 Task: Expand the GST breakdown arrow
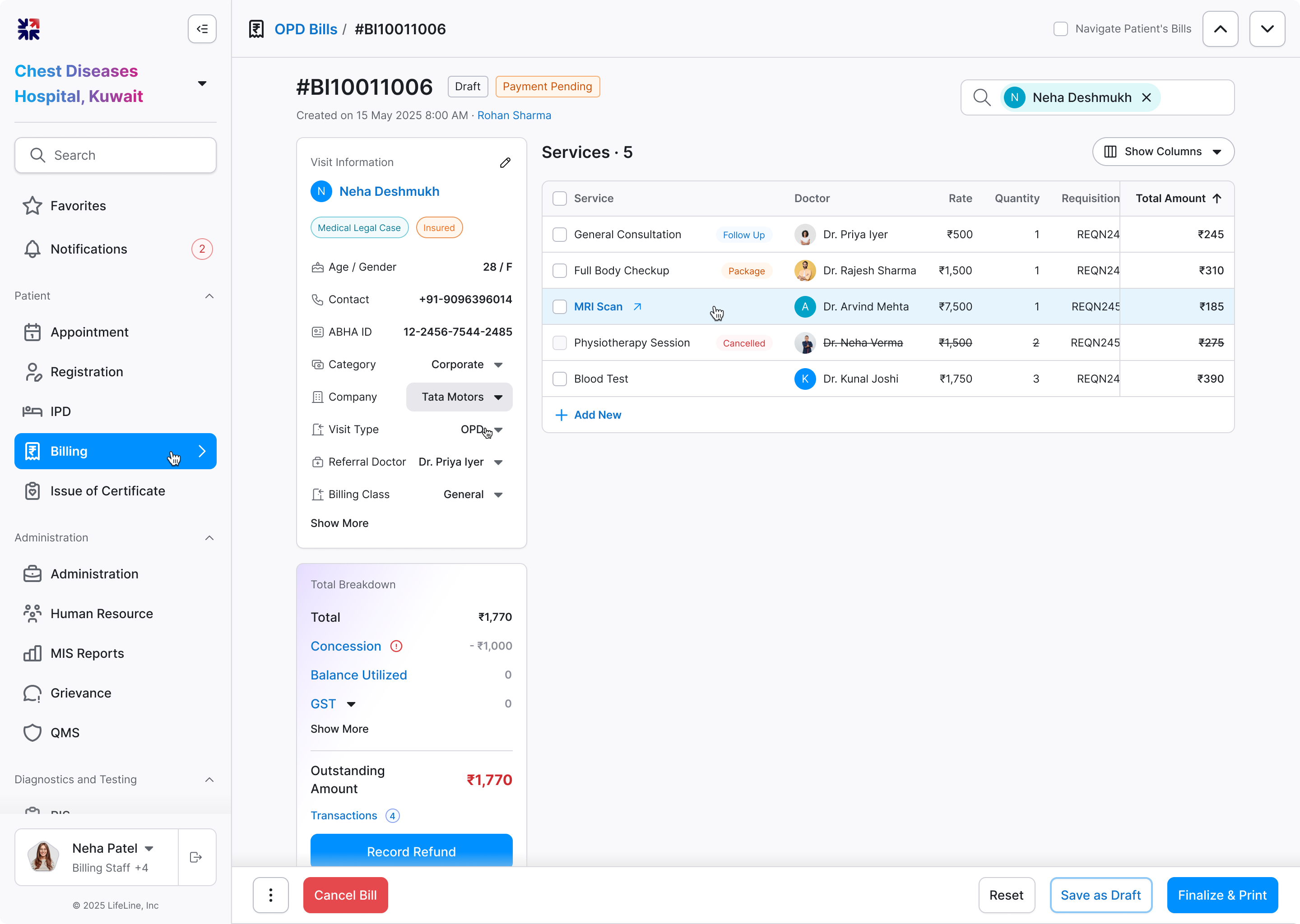[x=351, y=704]
